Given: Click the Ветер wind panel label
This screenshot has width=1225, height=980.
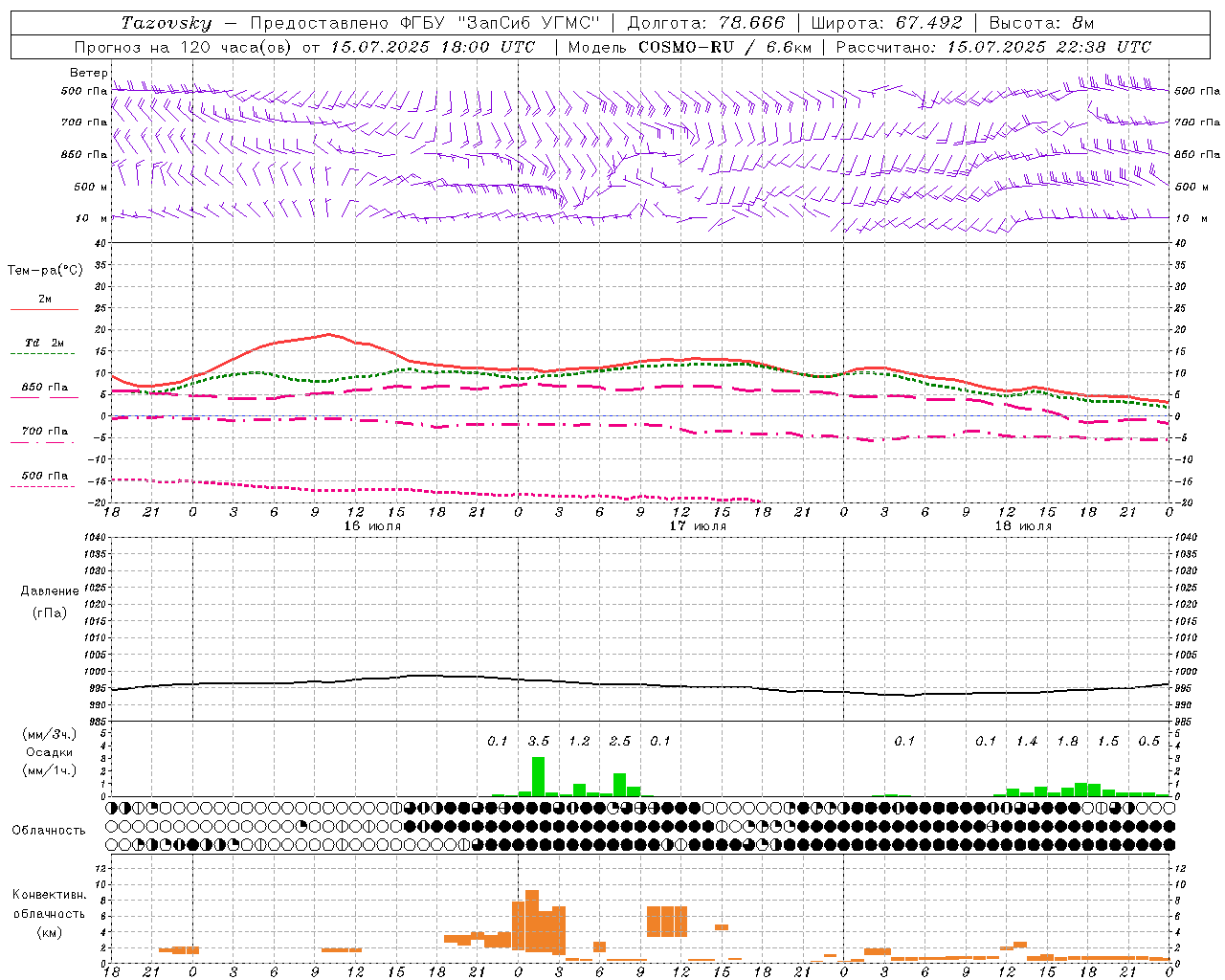Looking at the screenshot, I should pos(89,73).
